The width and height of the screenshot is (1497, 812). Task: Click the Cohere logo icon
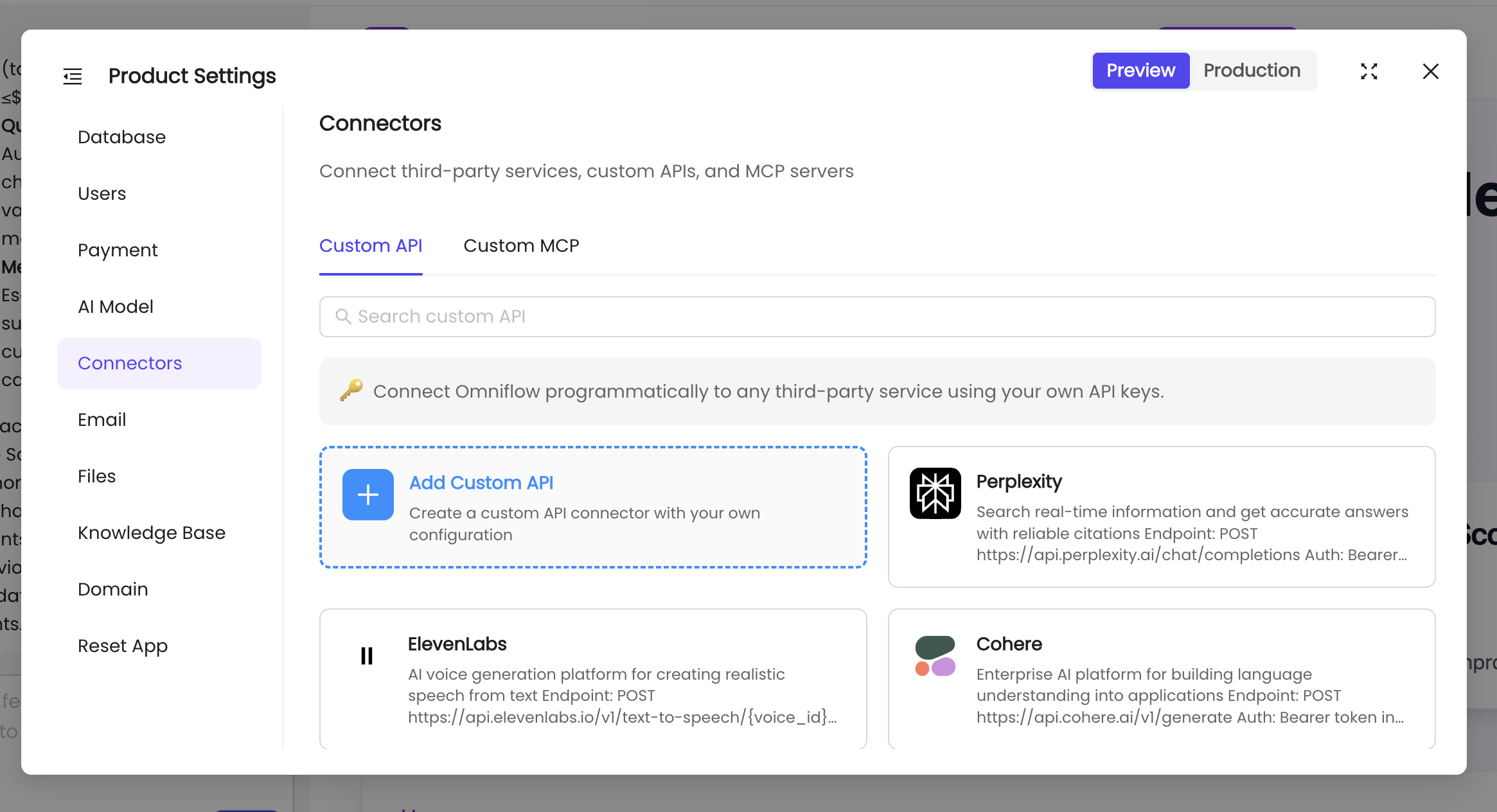(x=935, y=656)
